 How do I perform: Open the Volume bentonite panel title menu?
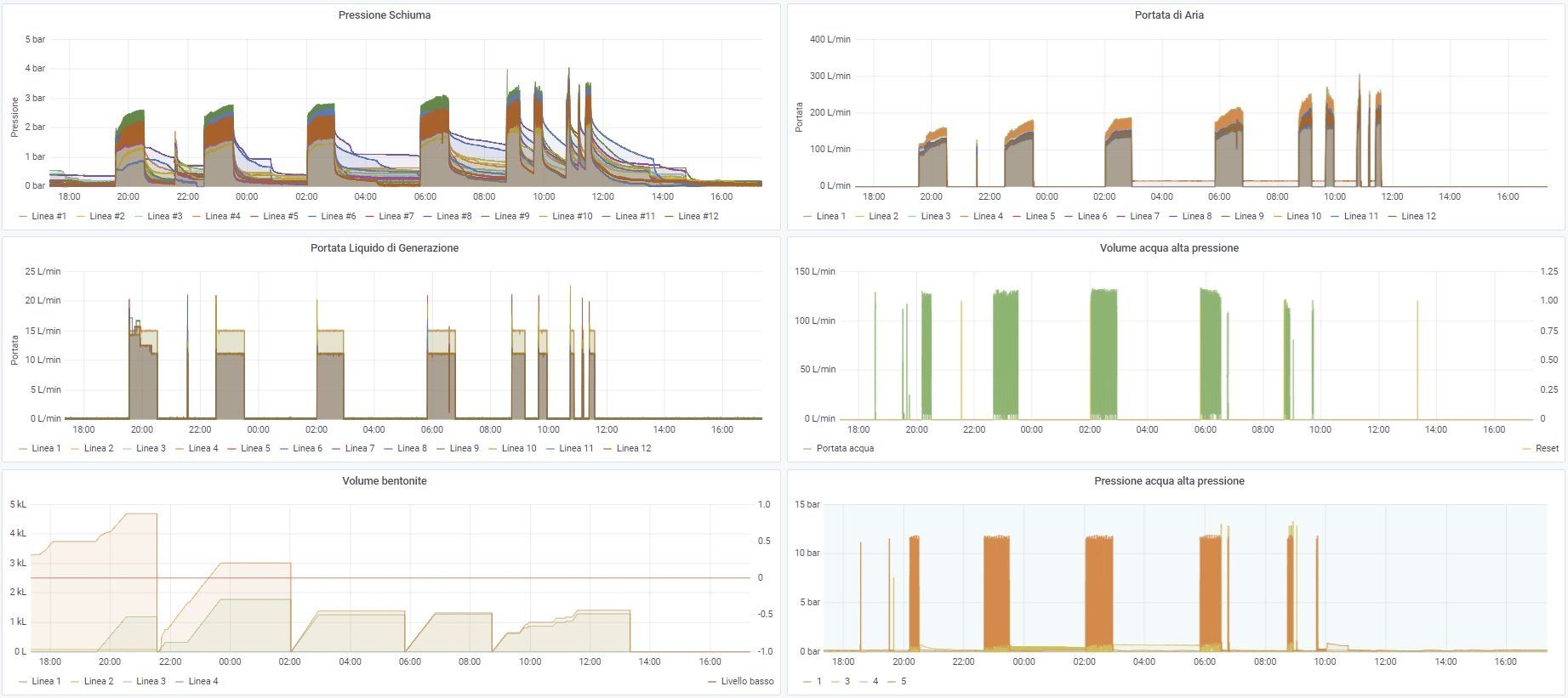384,481
